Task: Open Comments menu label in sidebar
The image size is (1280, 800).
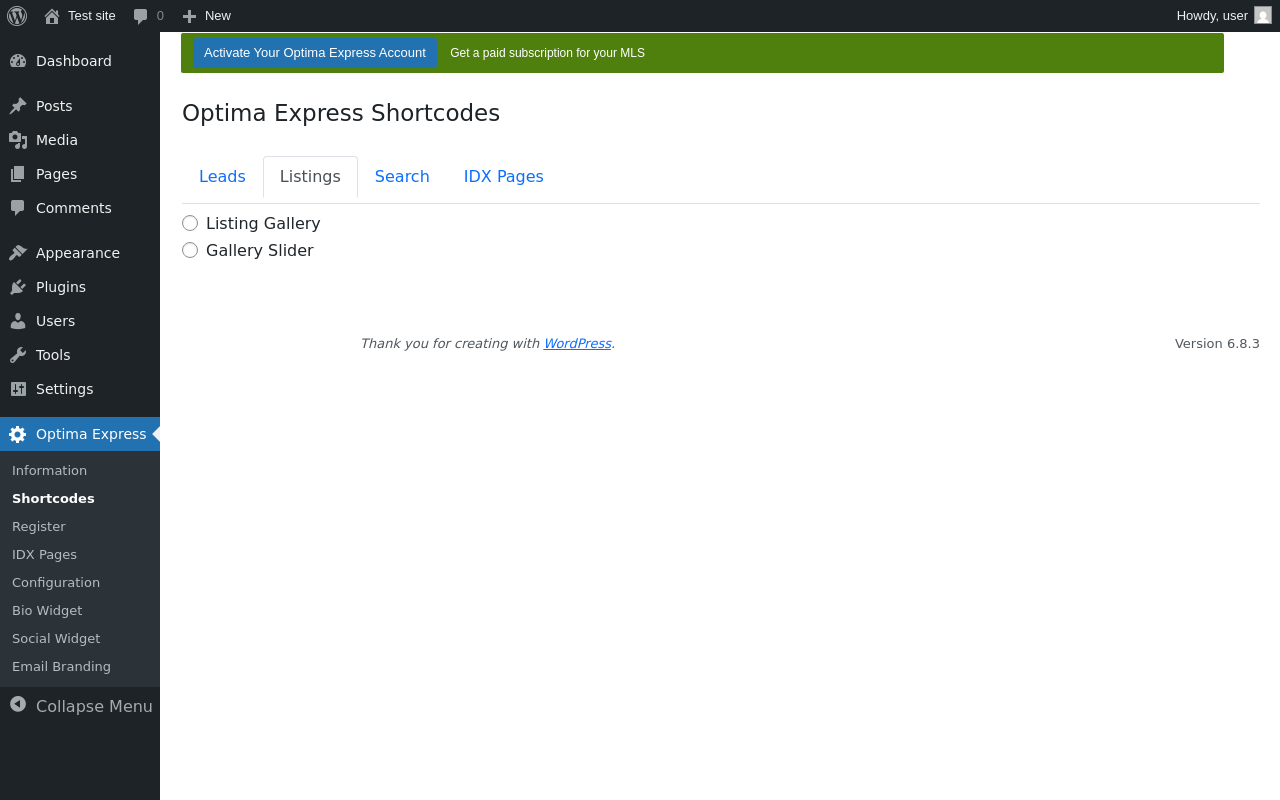Action: tap(74, 208)
